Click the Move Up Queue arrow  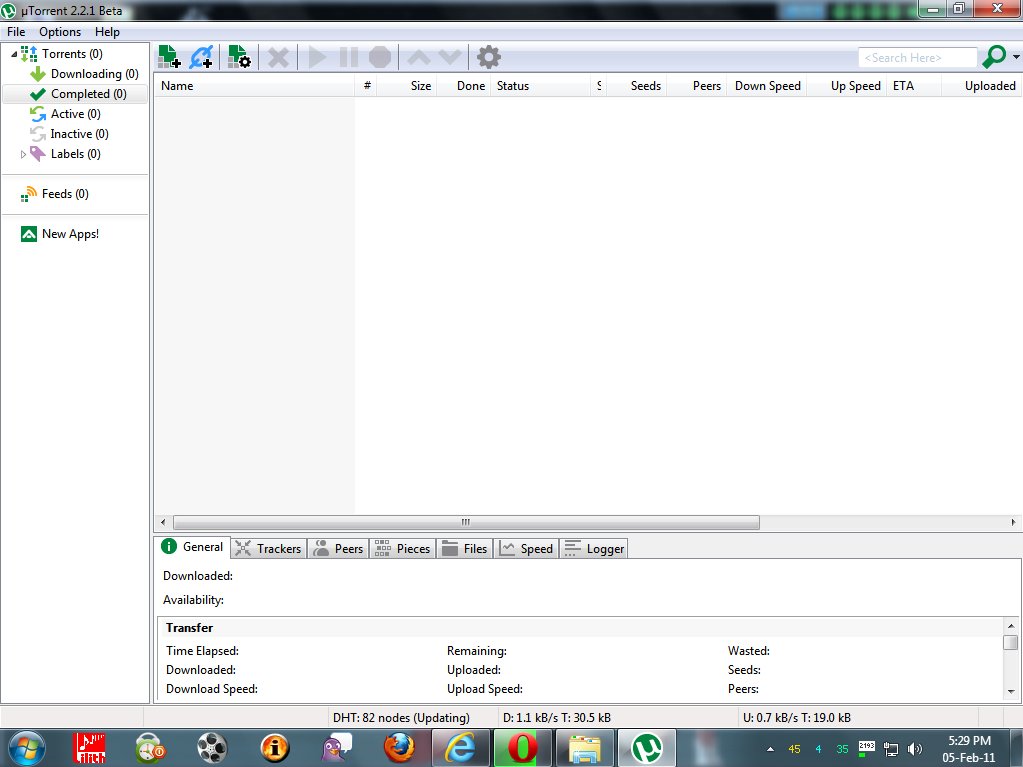pos(419,57)
